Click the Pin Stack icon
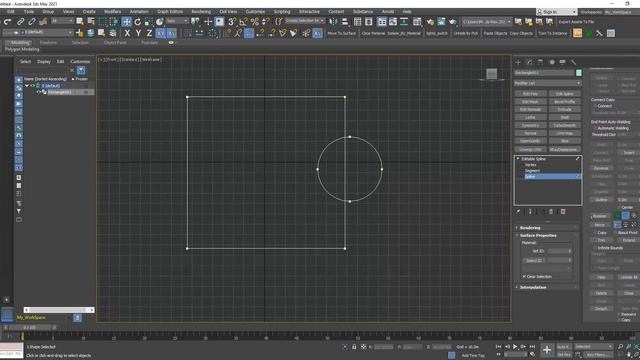The image size is (640, 360). [518, 212]
